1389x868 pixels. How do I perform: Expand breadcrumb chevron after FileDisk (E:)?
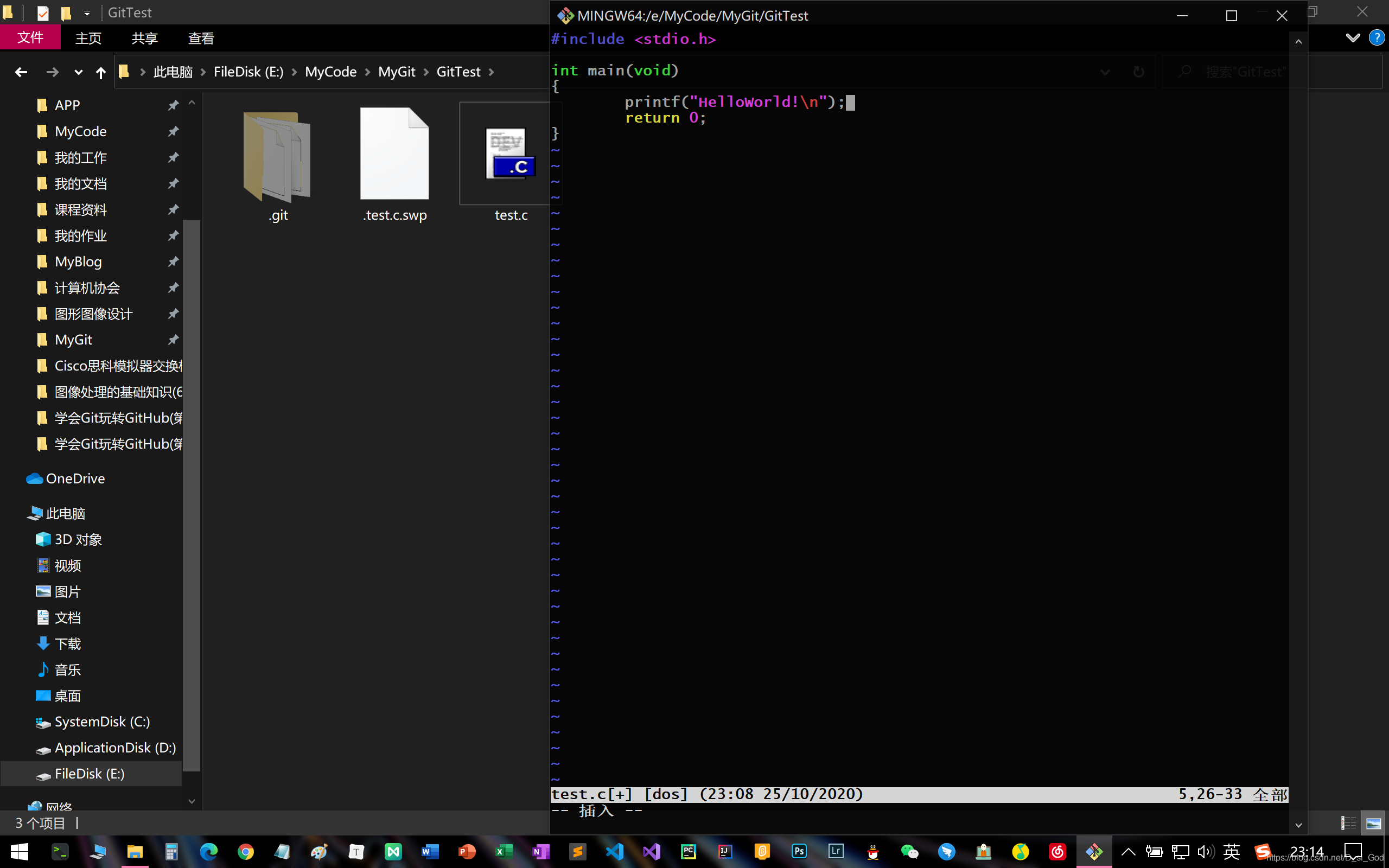[295, 72]
